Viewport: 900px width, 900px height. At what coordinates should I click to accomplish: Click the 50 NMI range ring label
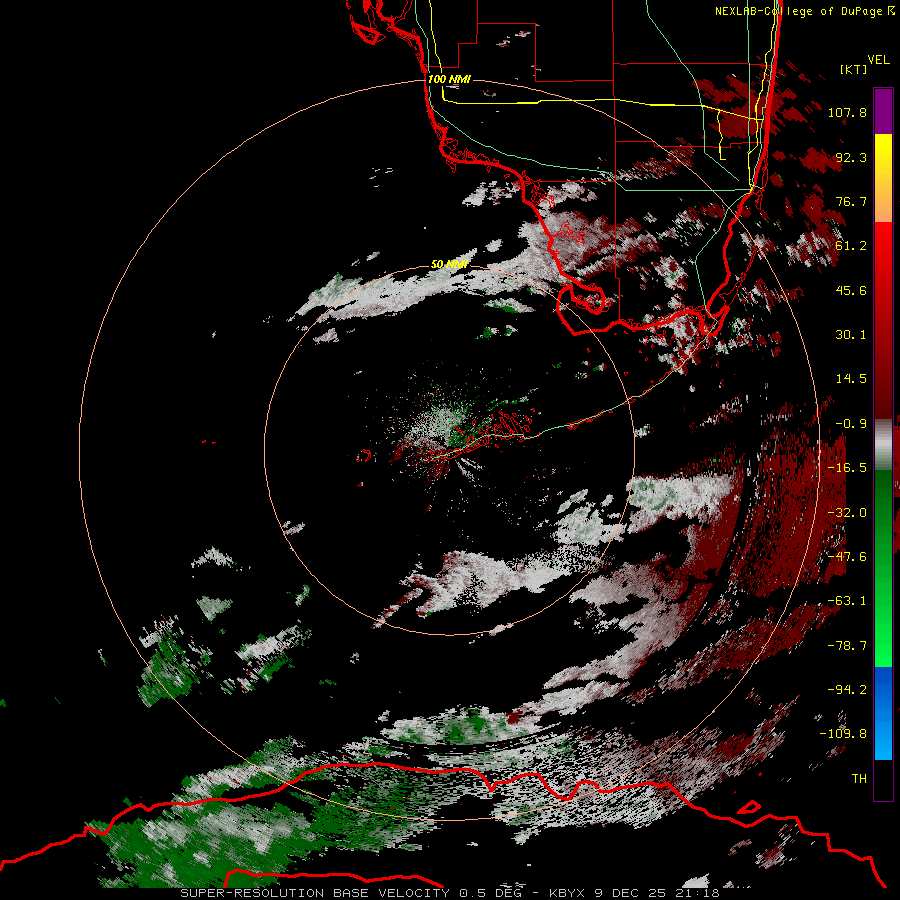click(449, 265)
